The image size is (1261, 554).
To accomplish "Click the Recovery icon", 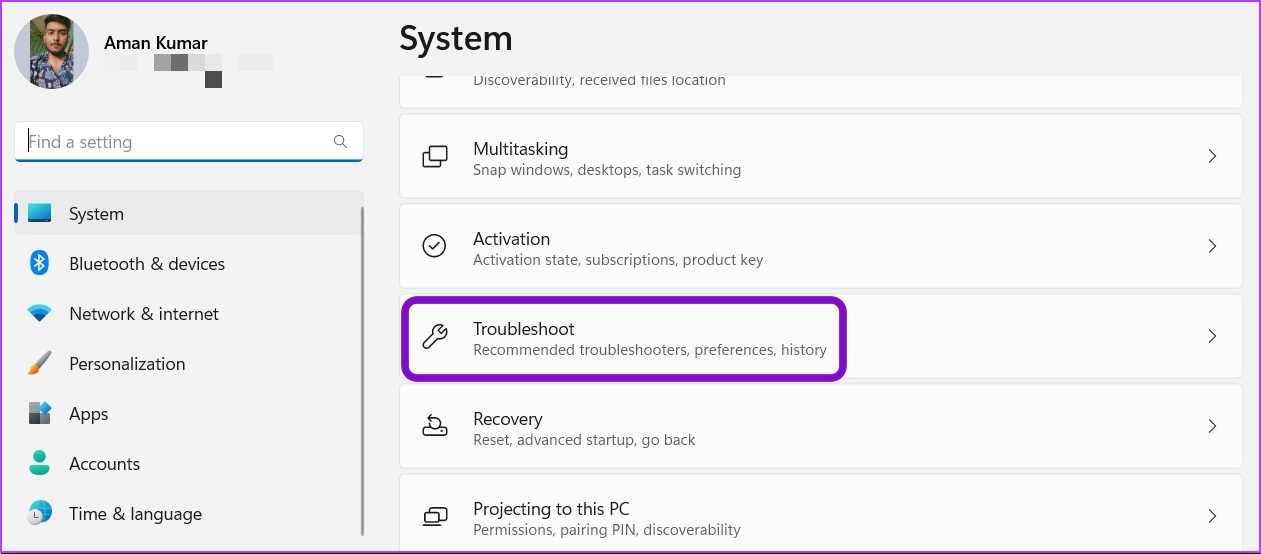I will tap(434, 427).
